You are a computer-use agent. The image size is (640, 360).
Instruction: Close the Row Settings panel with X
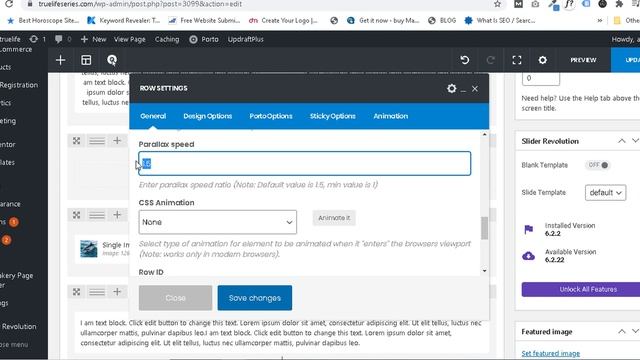coord(475,89)
